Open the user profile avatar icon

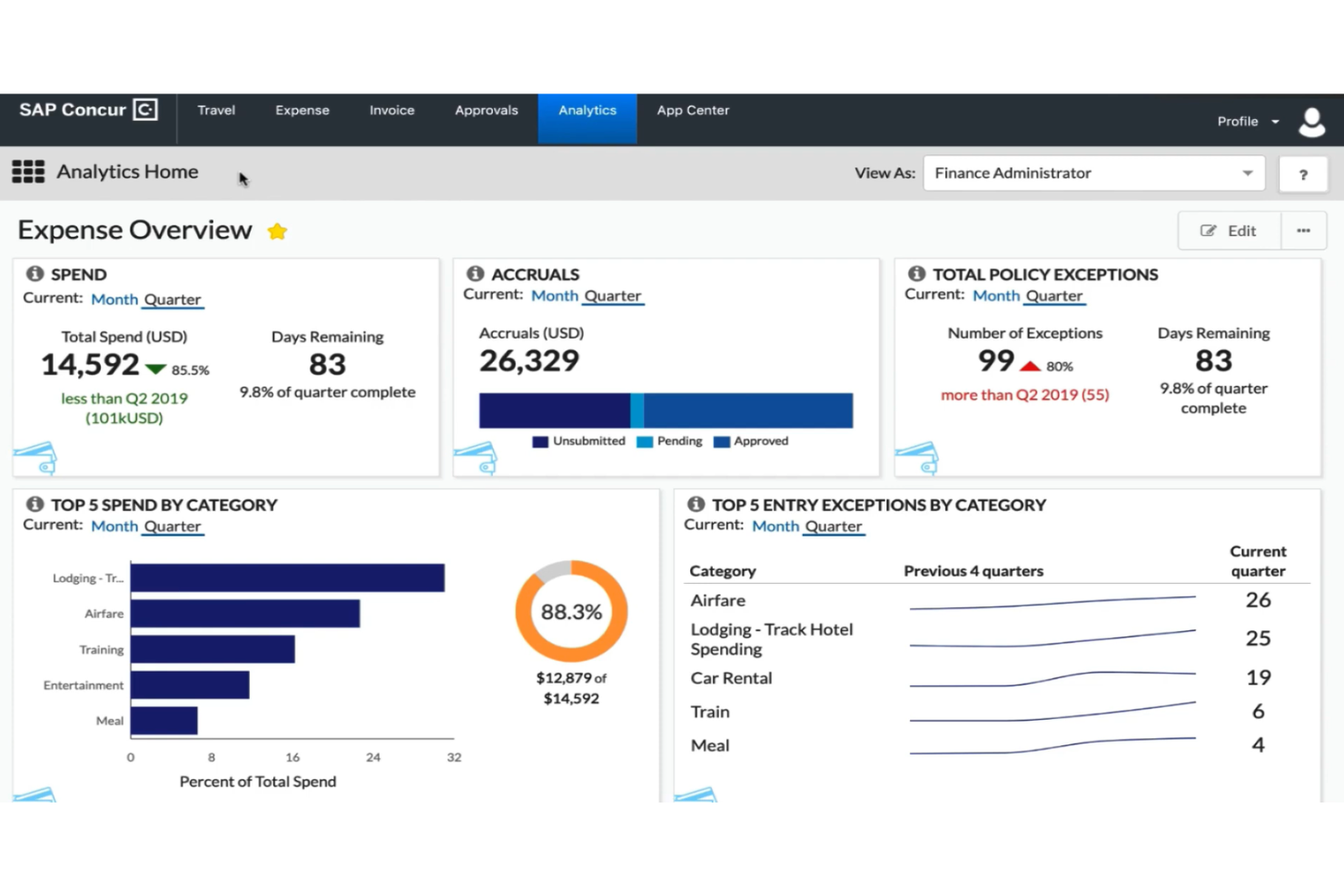pyautogui.click(x=1311, y=121)
